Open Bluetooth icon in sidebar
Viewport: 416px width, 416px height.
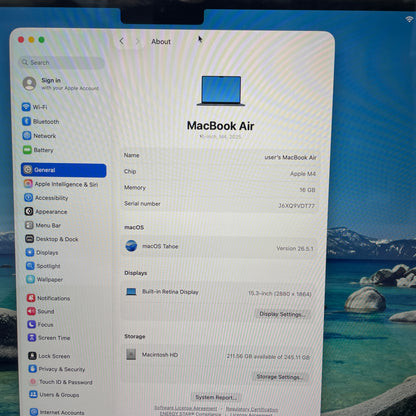[x=26, y=121]
